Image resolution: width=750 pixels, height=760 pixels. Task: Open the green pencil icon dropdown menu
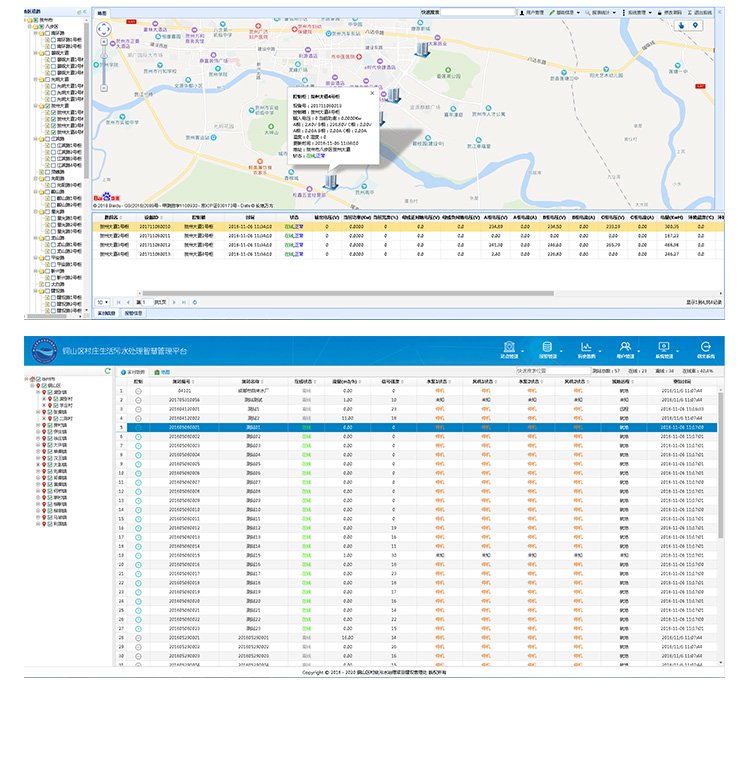click(564, 13)
